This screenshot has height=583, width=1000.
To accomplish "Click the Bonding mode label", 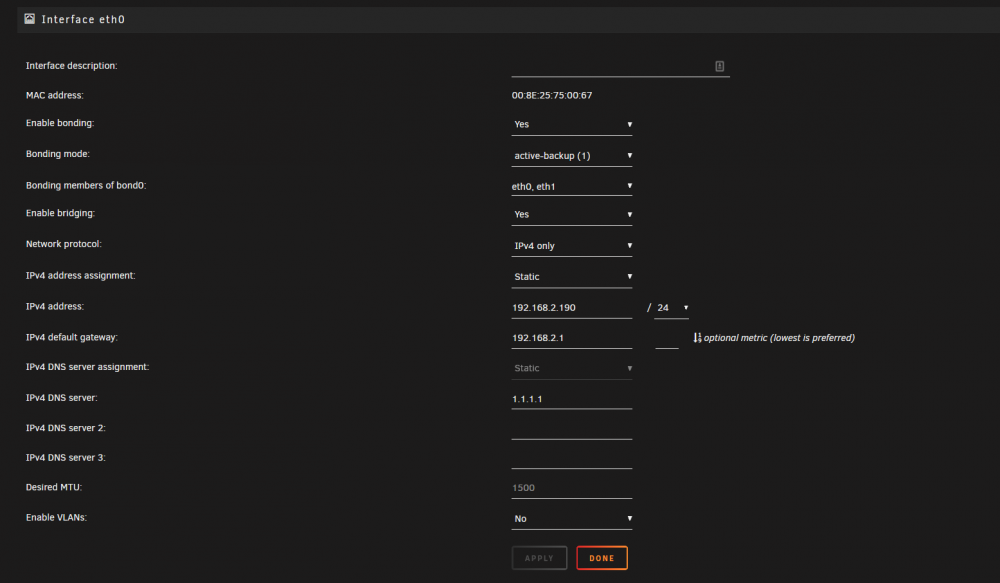I will pos(57,154).
